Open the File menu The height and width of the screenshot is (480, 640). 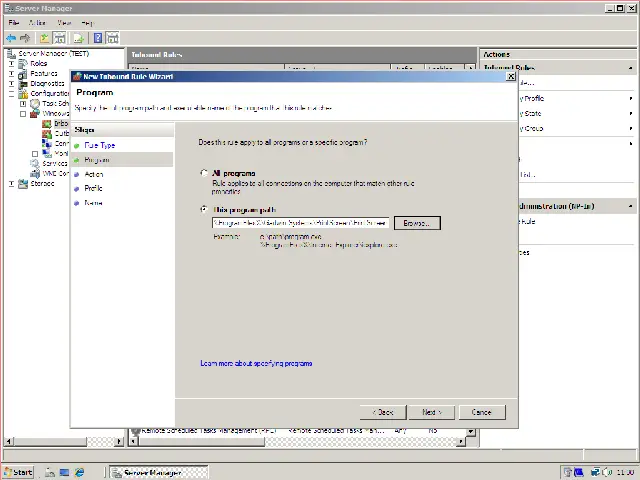coord(14,22)
